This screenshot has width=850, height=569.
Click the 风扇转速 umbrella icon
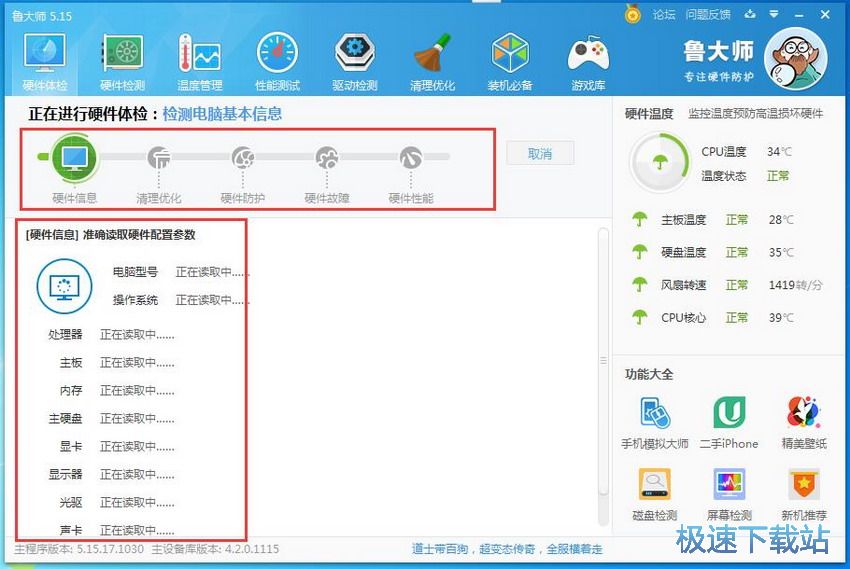(x=640, y=284)
